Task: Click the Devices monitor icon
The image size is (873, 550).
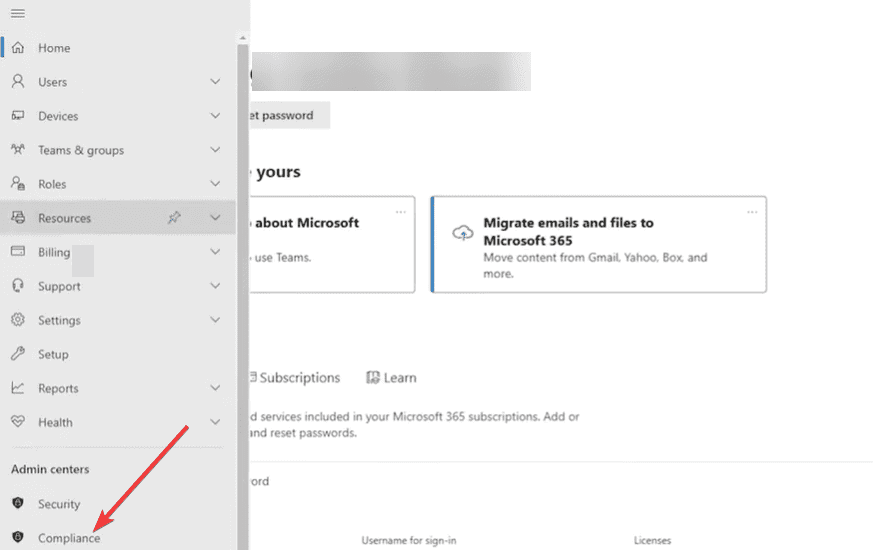Action: pyautogui.click(x=18, y=116)
